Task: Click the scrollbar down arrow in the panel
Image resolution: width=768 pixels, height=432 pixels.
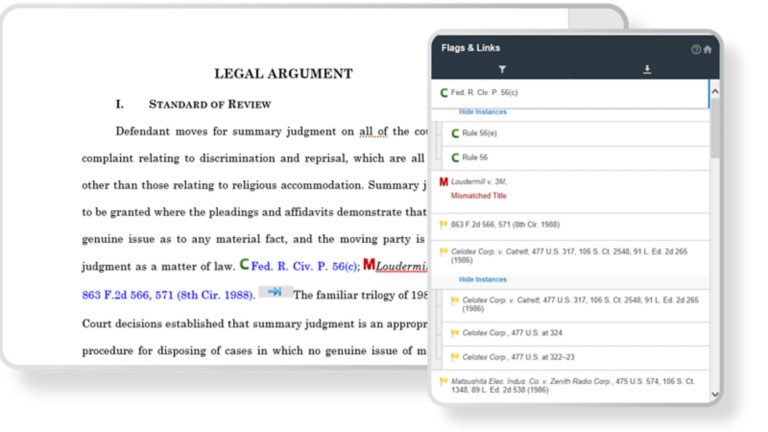Action: pos(715,394)
